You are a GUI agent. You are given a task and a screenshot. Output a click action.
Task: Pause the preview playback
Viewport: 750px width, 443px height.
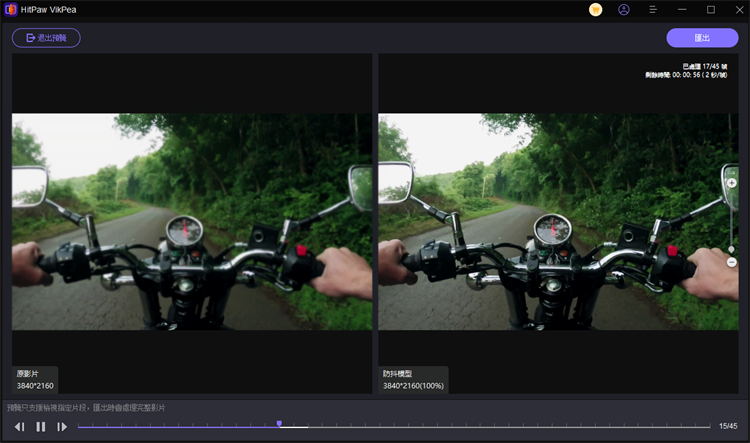tap(41, 427)
